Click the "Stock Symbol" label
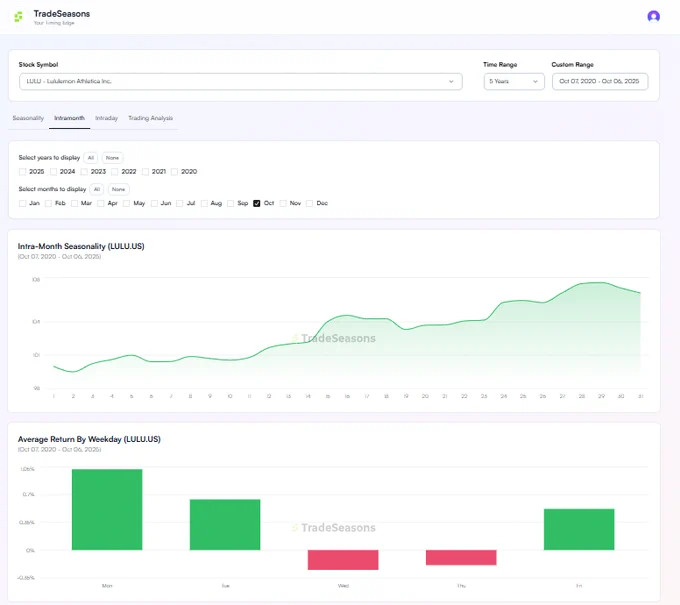Screen dimensions: 680x605 [x=38, y=65]
